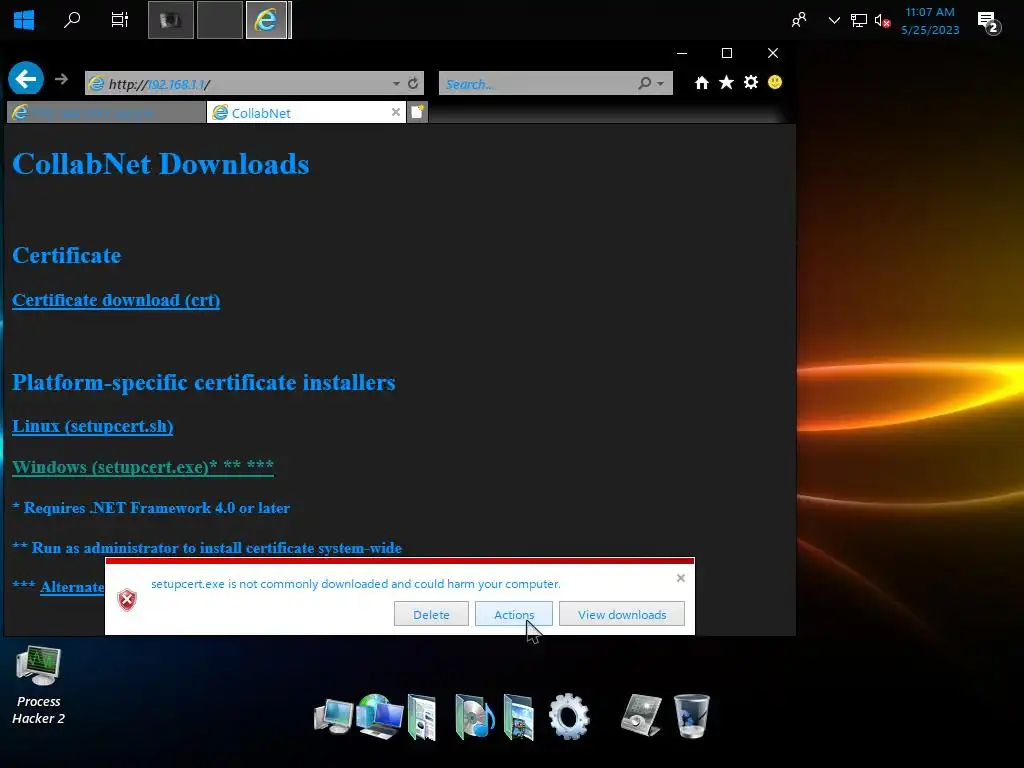Screen dimensions: 1024x768
Task: Click the red shield warning icon
Action: click(x=127, y=600)
